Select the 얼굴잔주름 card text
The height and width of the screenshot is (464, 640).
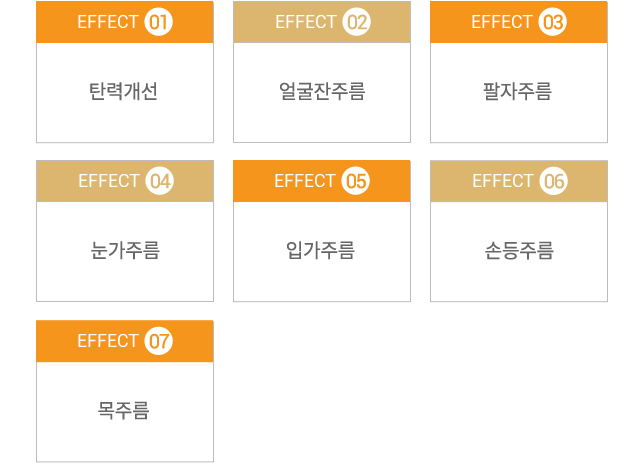tap(322, 91)
